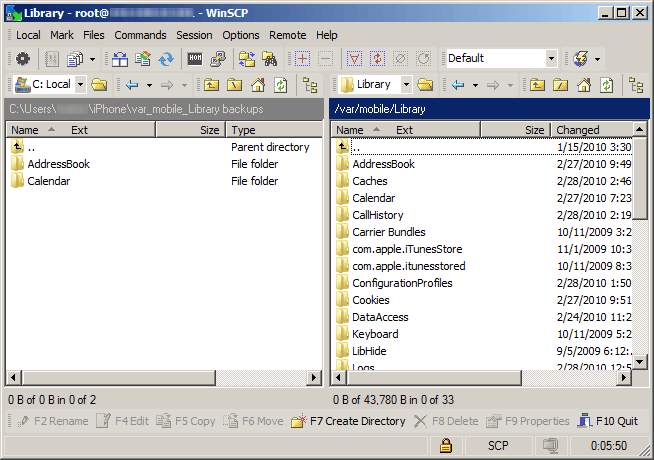The height and width of the screenshot is (460, 654).
Task: Click the session lock icon in status bar
Action: pyautogui.click(x=446, y=445)
